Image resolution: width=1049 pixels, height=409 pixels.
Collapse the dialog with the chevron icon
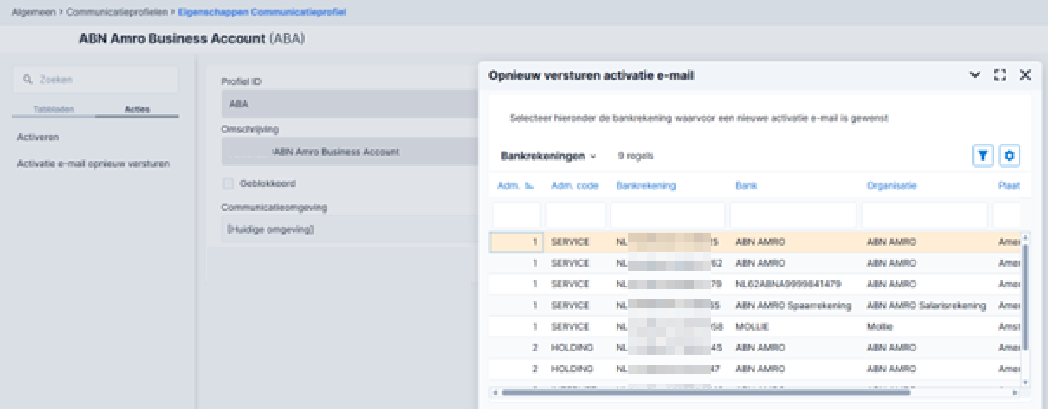point(975,75)
